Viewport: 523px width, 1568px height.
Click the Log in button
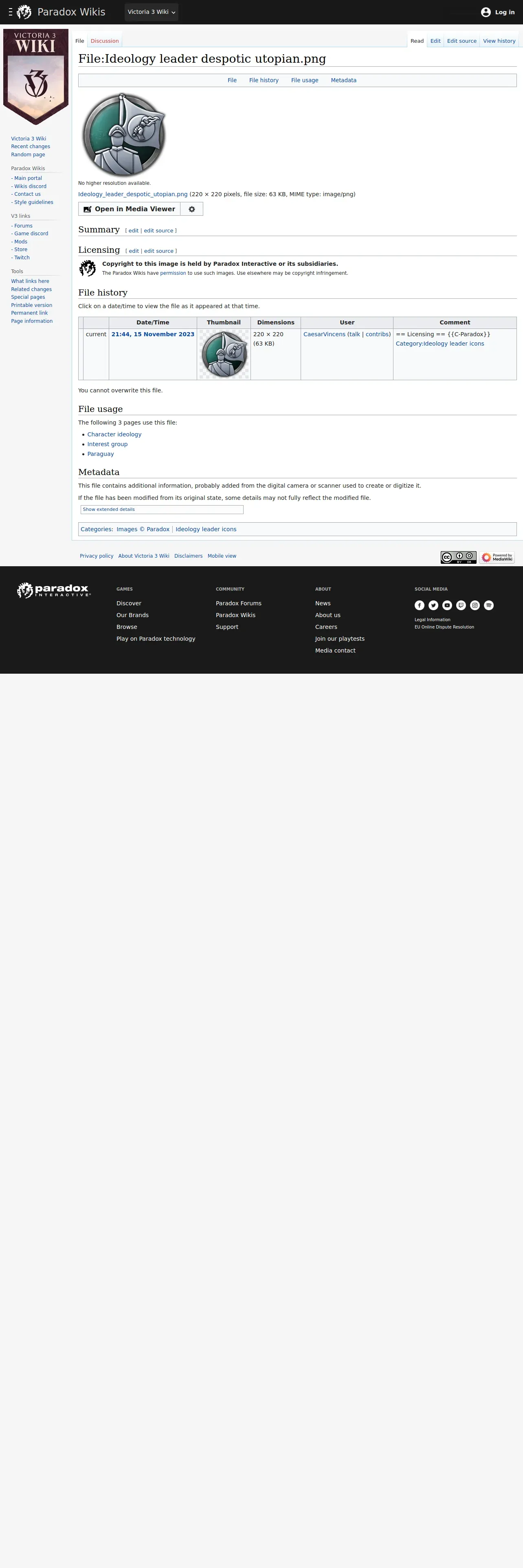click(x=504, y=12)
